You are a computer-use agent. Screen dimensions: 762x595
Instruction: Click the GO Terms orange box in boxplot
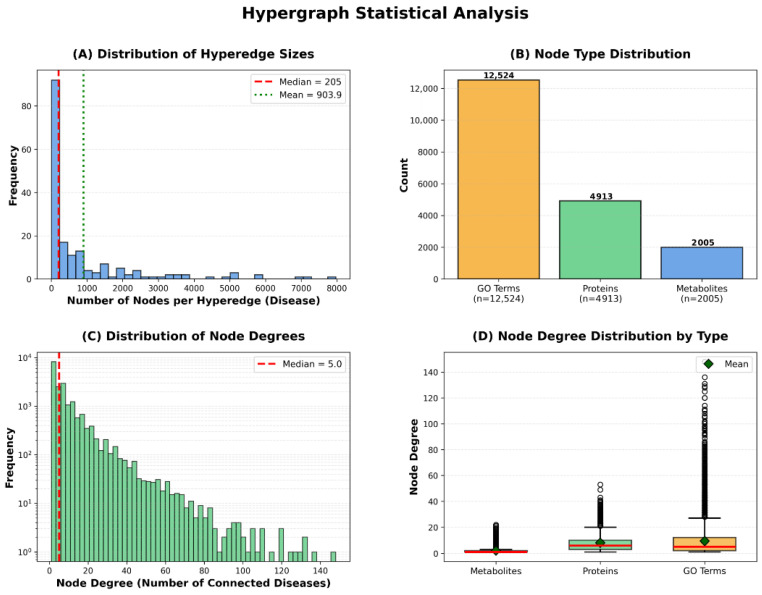(x=705, y=544)
